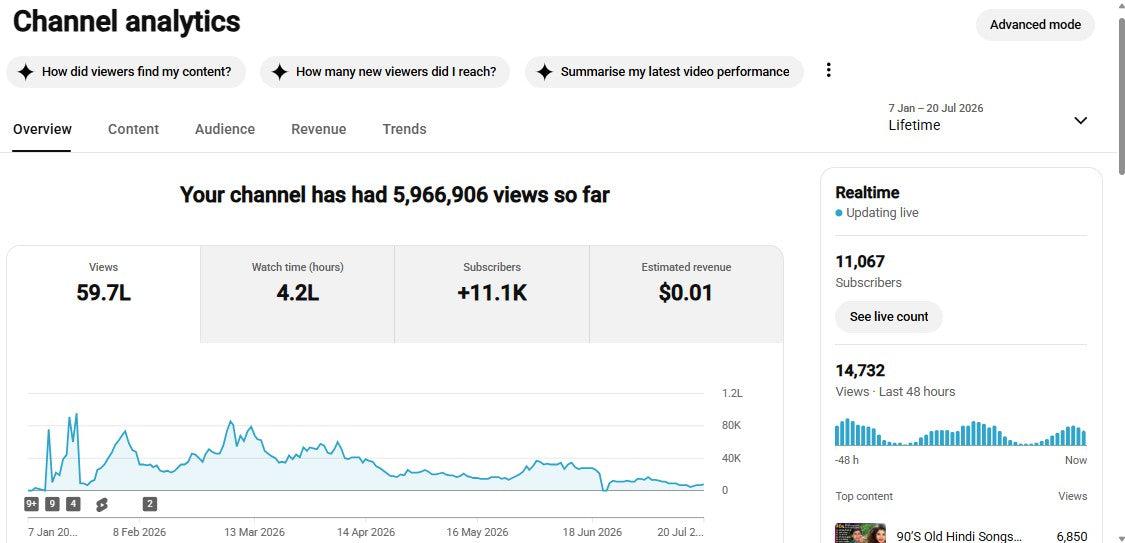This screenshot has height=543, width=1125.
Task: Open the 90's Old Hindi Songs thumbnail
Action: coord(860,534)
